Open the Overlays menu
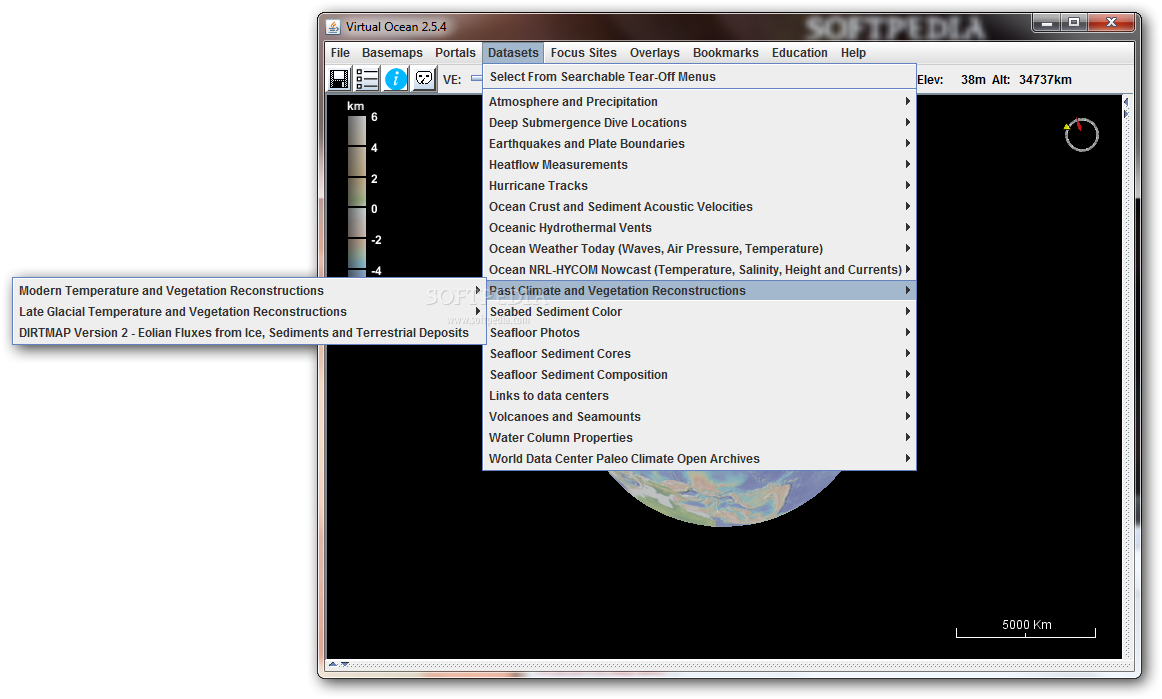 click(654, 53)
